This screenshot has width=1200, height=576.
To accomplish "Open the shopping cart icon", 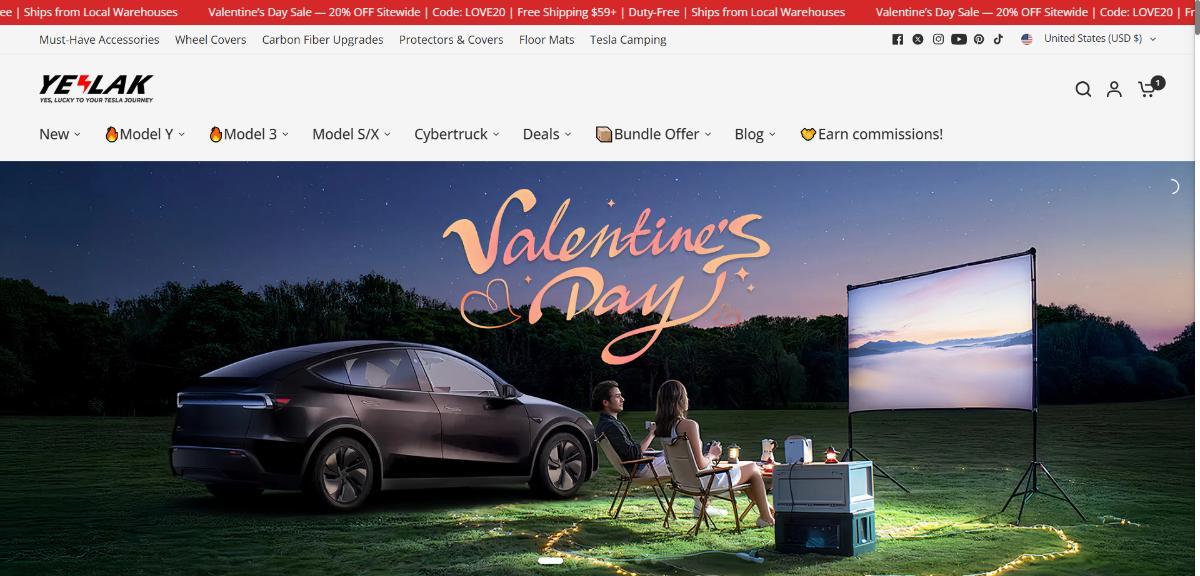I will click(x=1147, y=89).
